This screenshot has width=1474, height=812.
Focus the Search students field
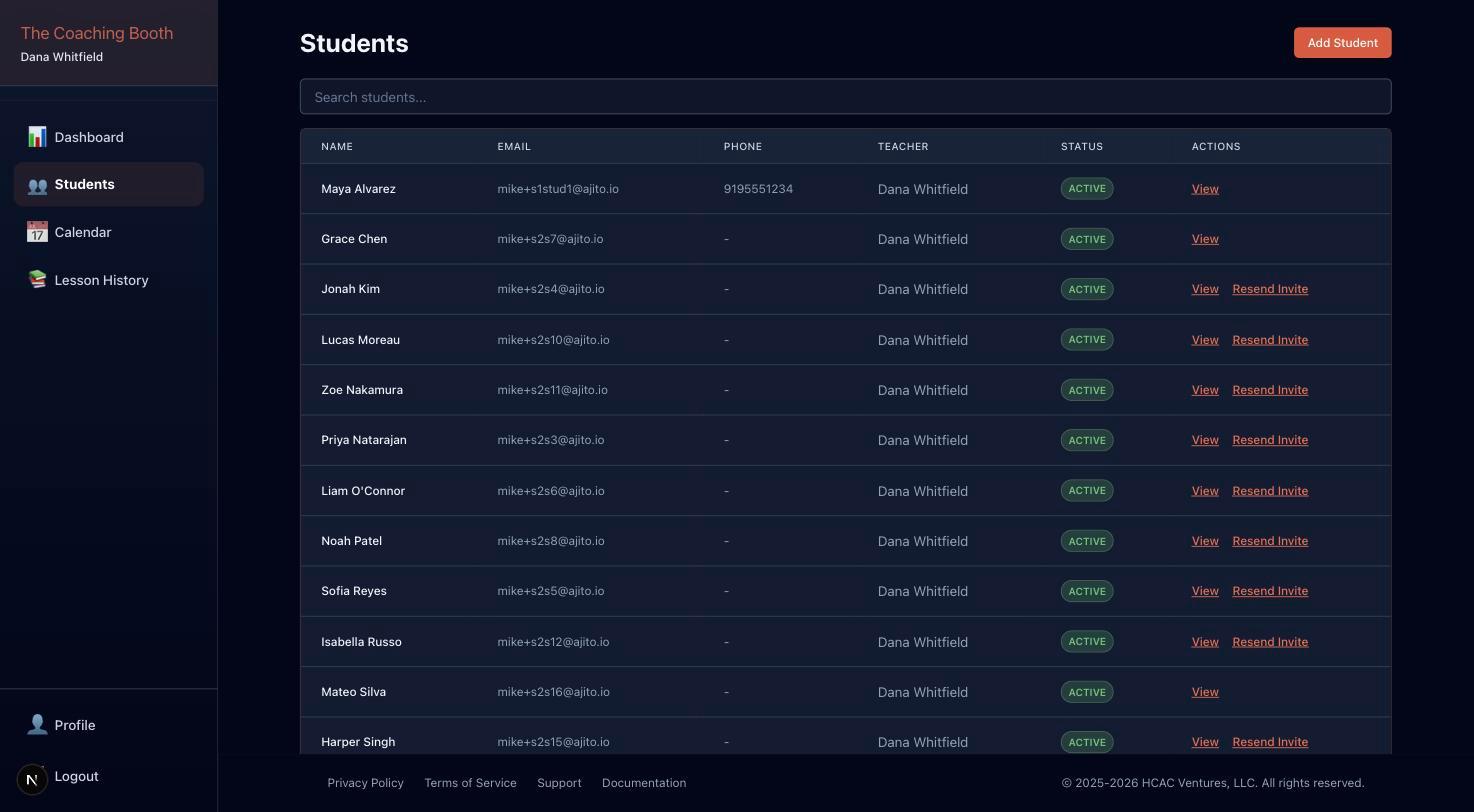[x=845, y=97]
